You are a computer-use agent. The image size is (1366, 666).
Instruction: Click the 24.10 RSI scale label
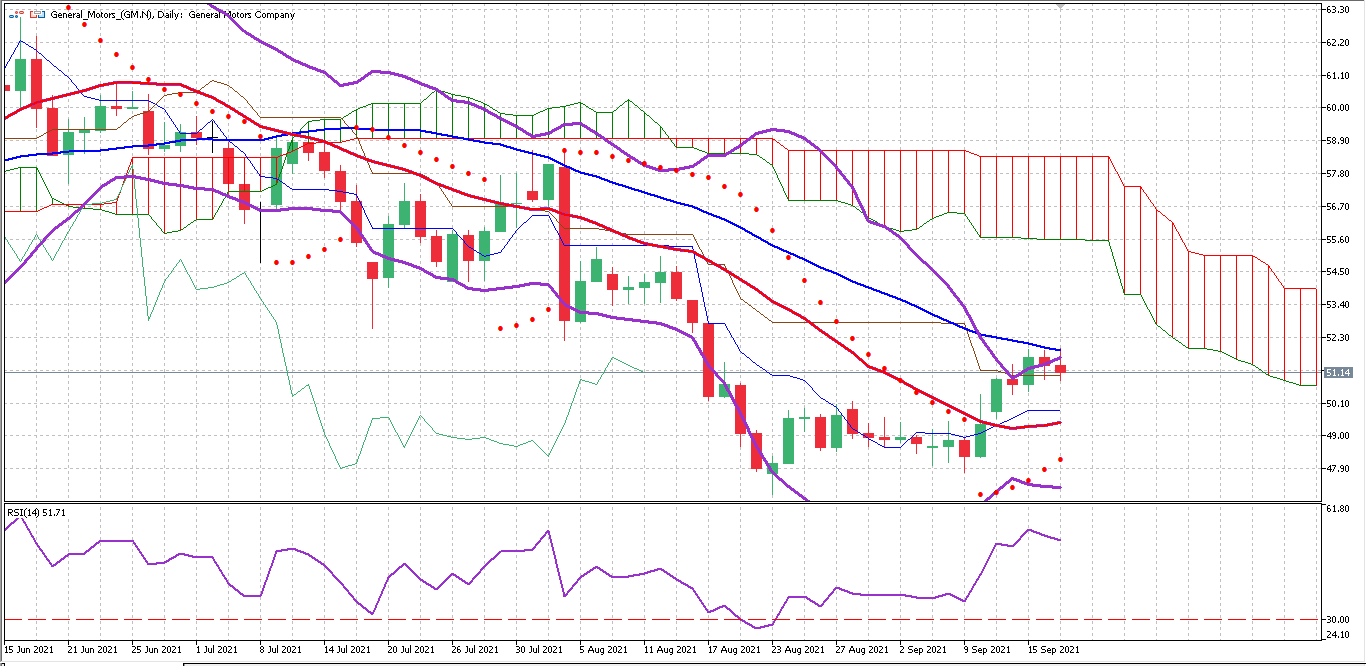tap(1337, 634)
